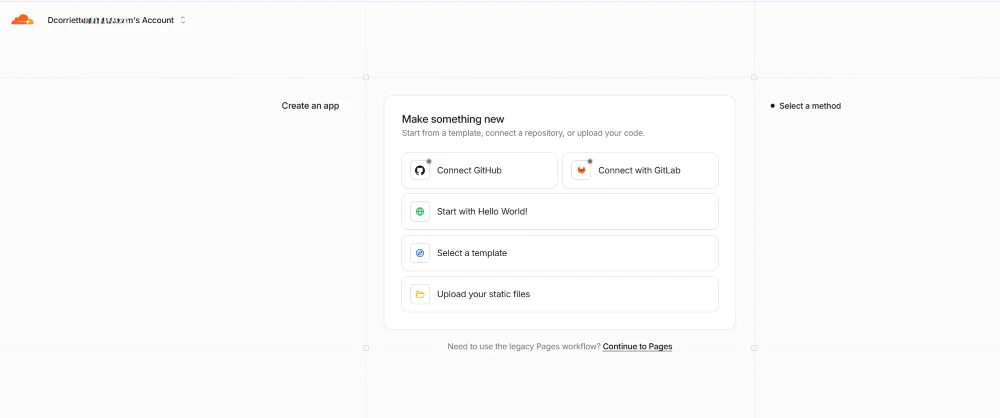The width and height of the screenshot is (1000, 418).
Task: Click the Select a method step
Action: tap(805, 106)
